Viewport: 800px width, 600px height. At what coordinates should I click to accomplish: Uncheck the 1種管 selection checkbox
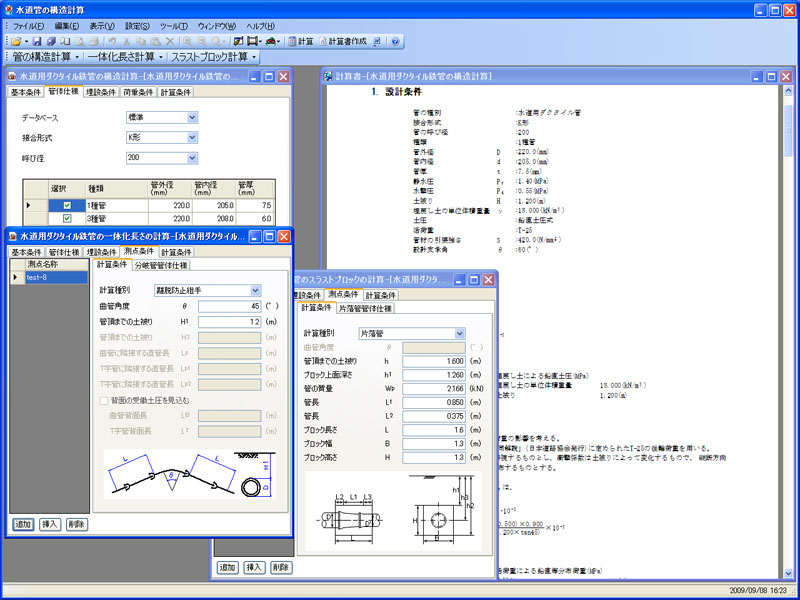(67, 205)
